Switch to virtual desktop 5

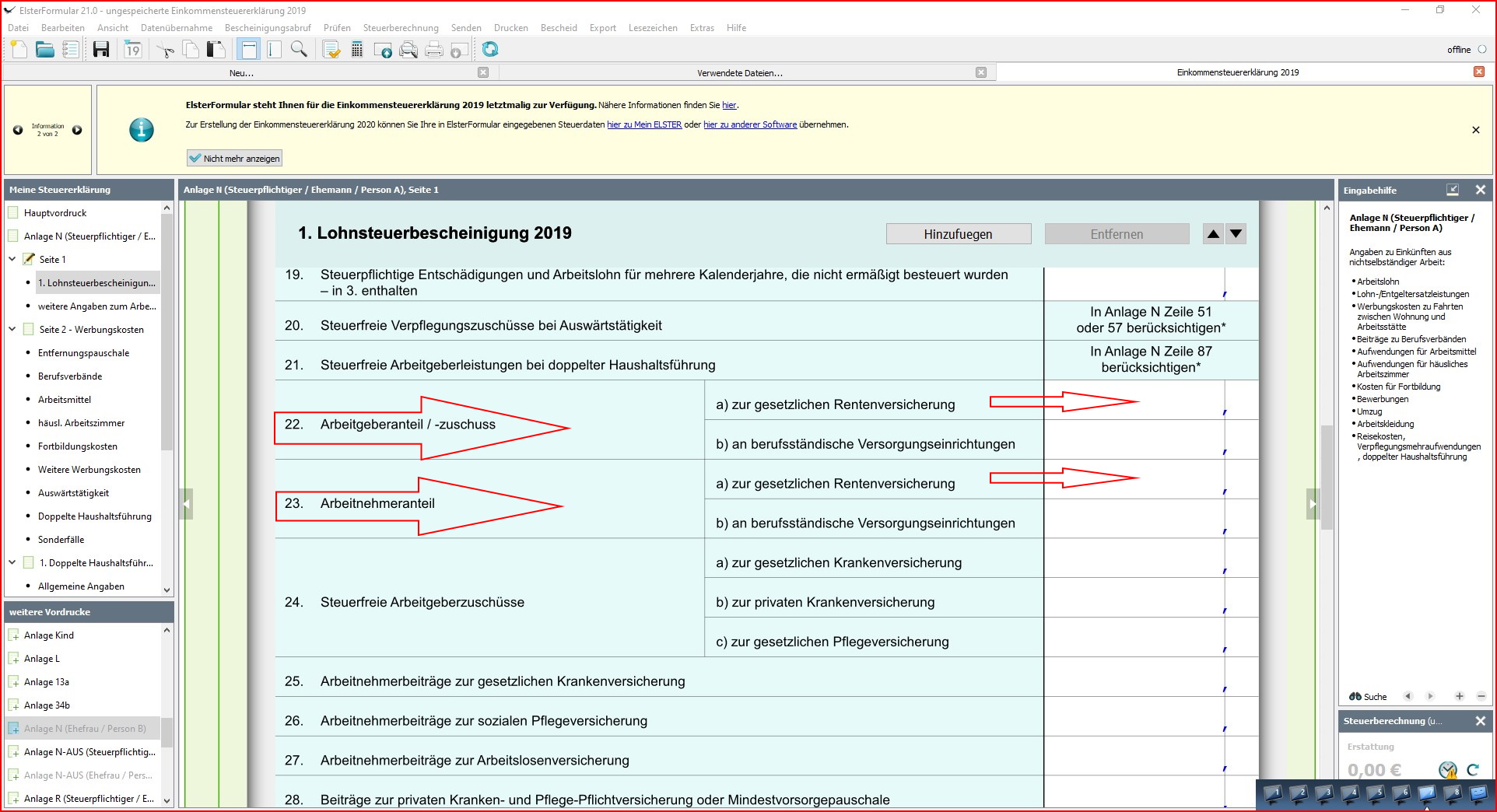tap(1376, 794)
